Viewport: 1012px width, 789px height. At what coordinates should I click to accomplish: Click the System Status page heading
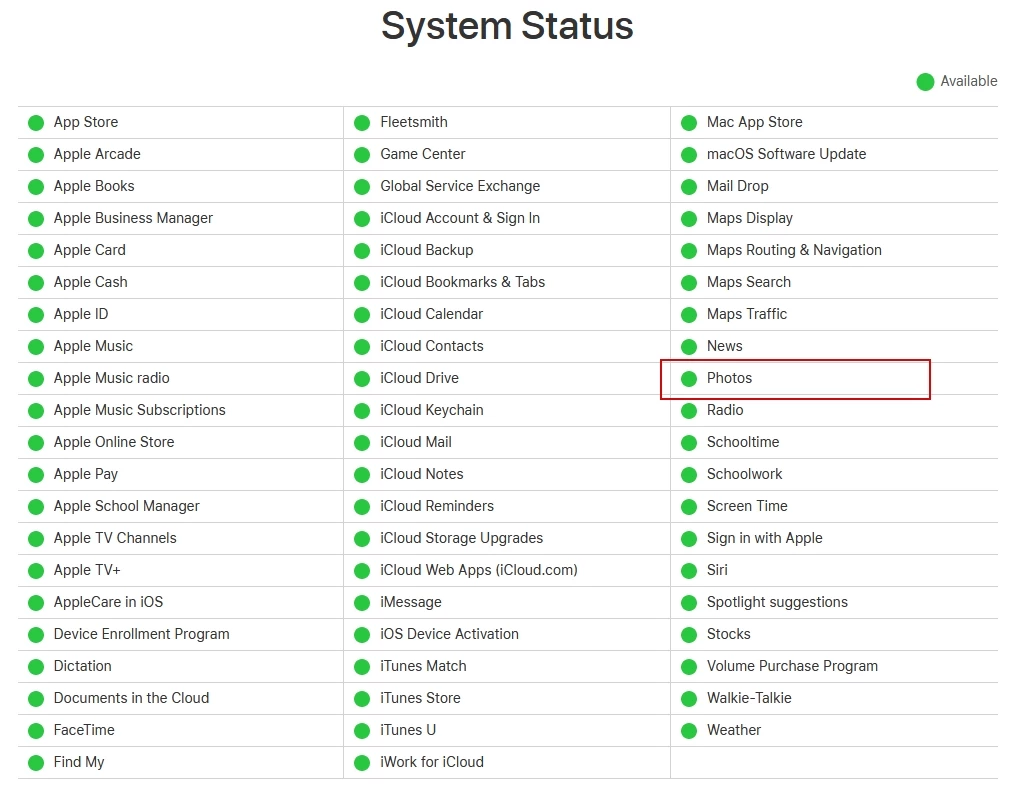pyautogui.click(x=507, y=26)
